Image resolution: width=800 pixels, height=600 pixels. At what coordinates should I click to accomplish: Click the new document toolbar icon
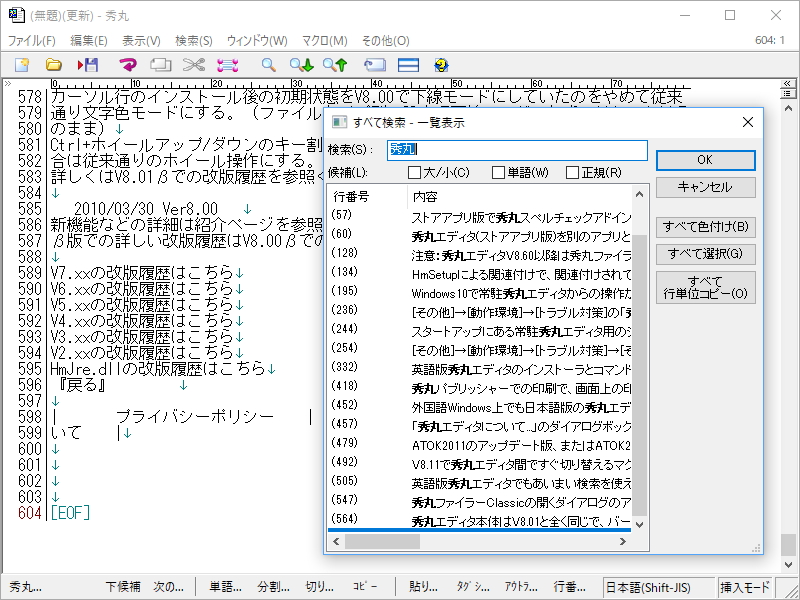(20, 63)
